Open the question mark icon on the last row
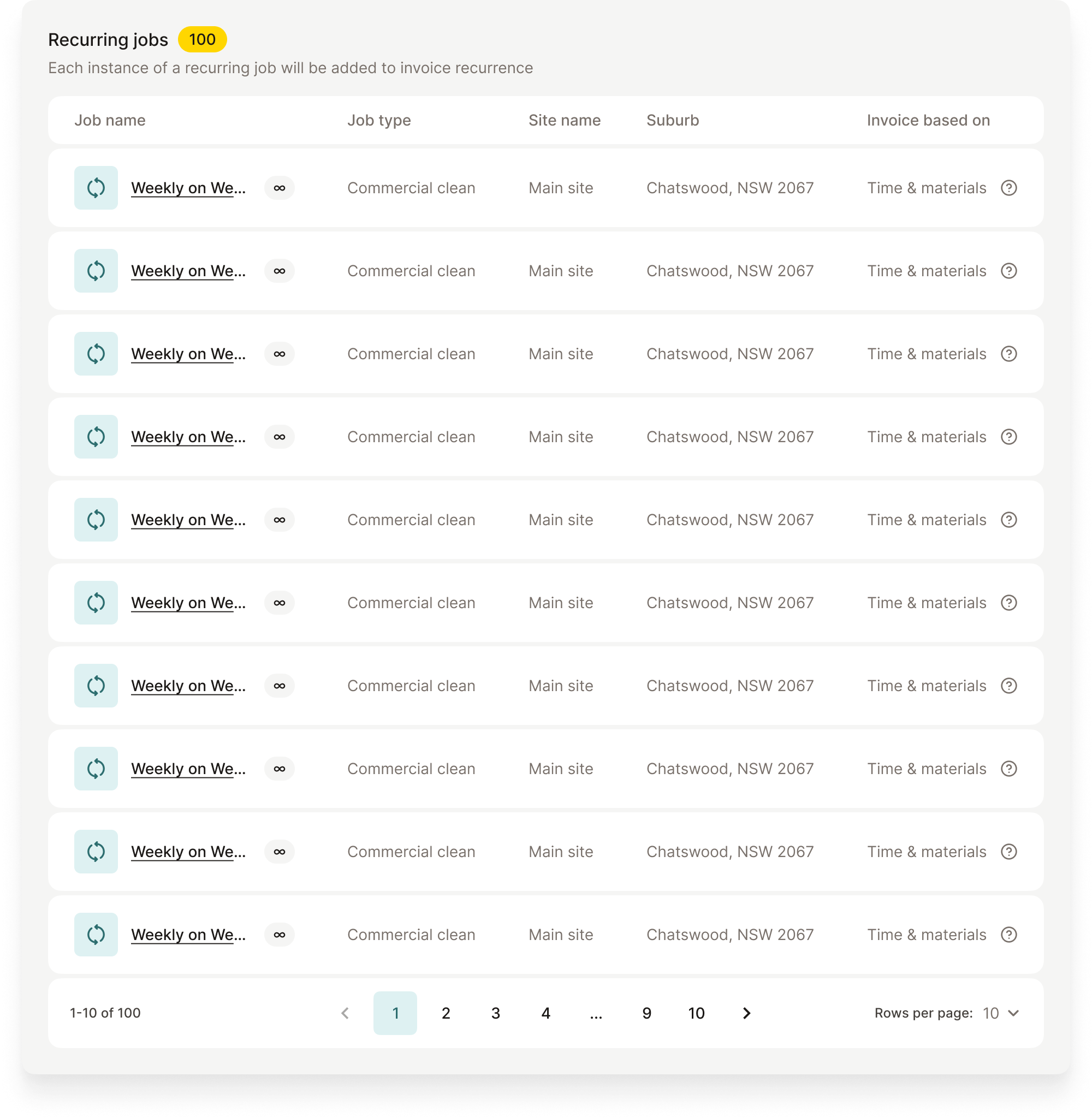Screen dimensions: 1092x1118 tap(1010, 934)
